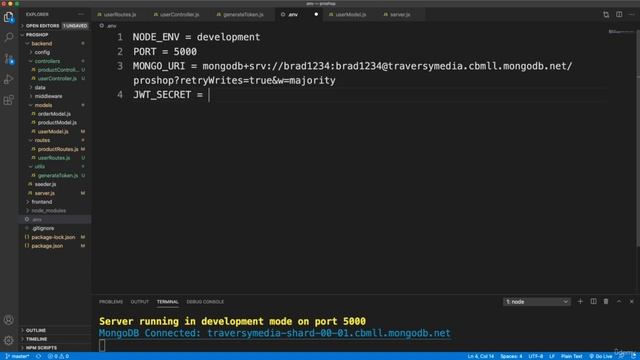This screenshot has width=640, height=360.
Task: Split the editor to the right
Action: (619, 15)
